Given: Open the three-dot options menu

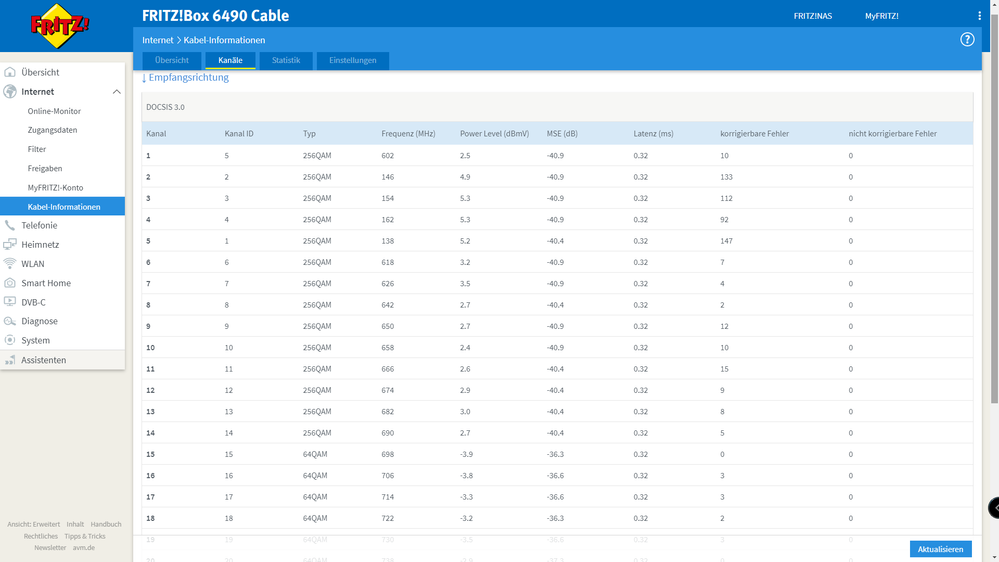Looking at the screenshot, I should [x=979, y=16].
